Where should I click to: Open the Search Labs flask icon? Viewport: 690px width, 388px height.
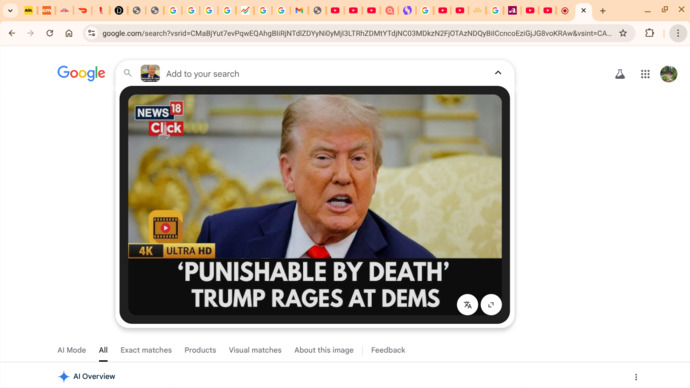(x=620, y=74)
